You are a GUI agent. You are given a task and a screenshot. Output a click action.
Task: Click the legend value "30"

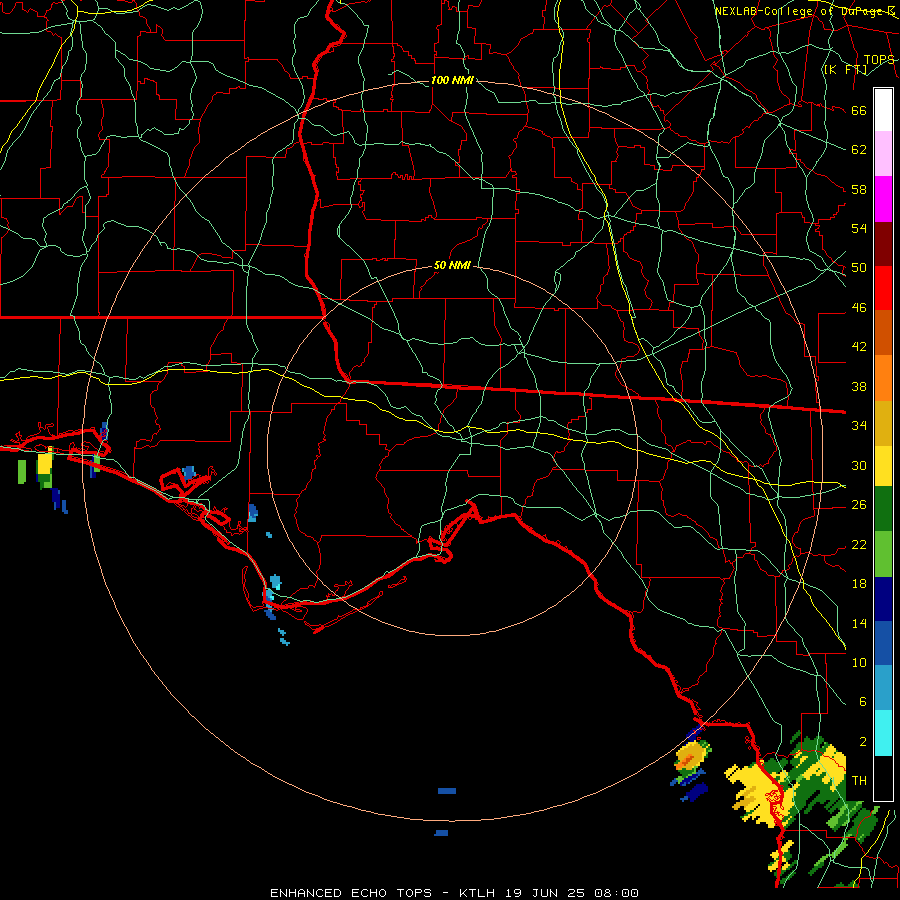point(859,465)
